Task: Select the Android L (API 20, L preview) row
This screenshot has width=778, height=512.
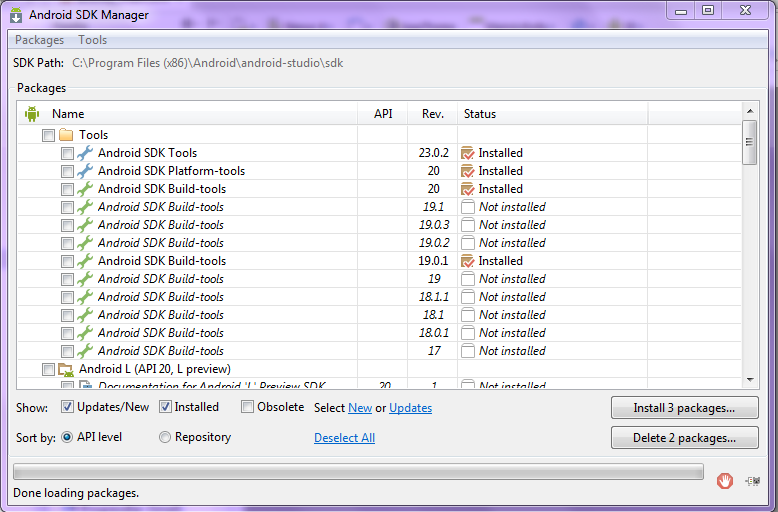Action: point(155,369)
